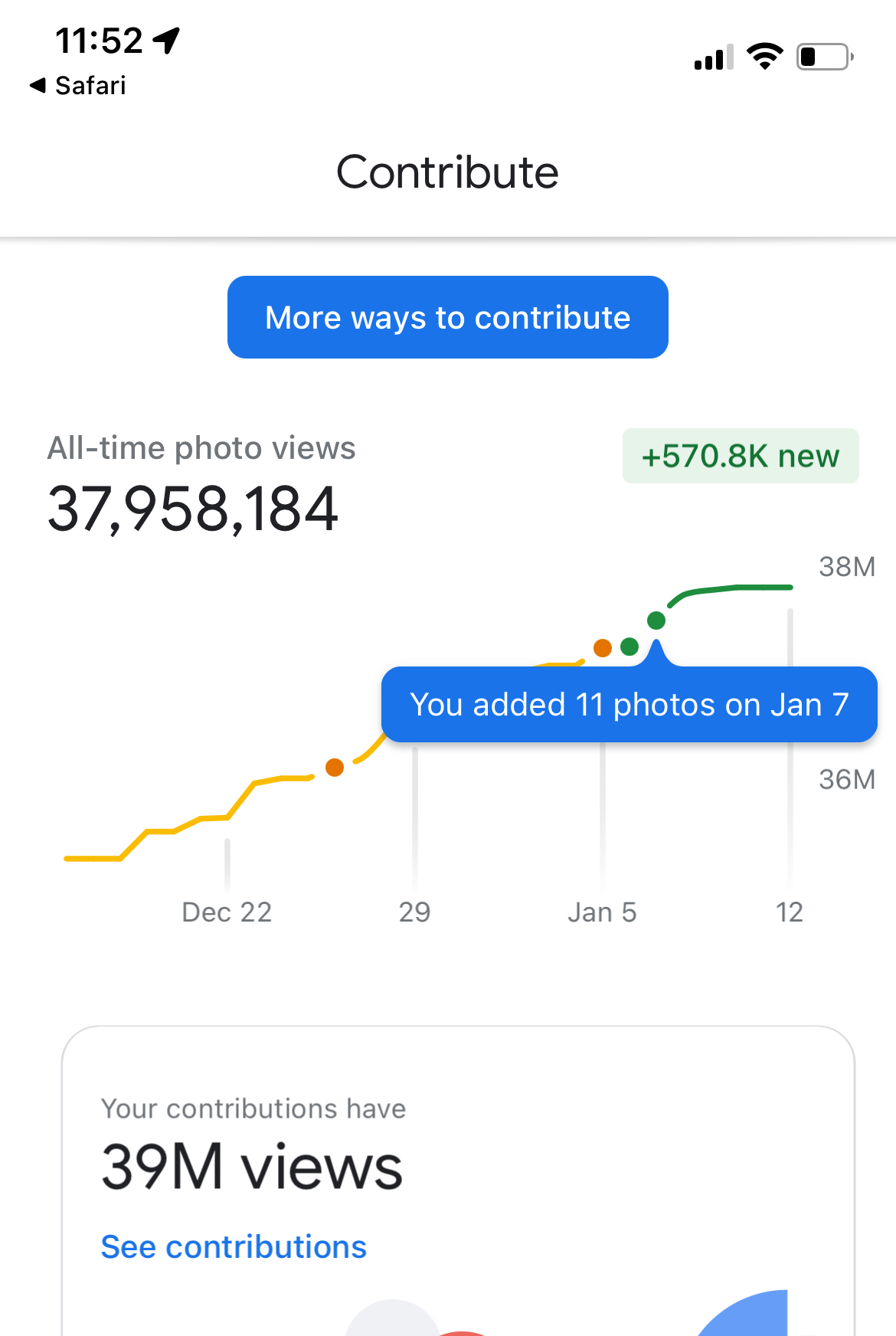The height and width of the screenshot is (1336, 896).
Task: Tap the location arrow in status bar
Action: 166,40
